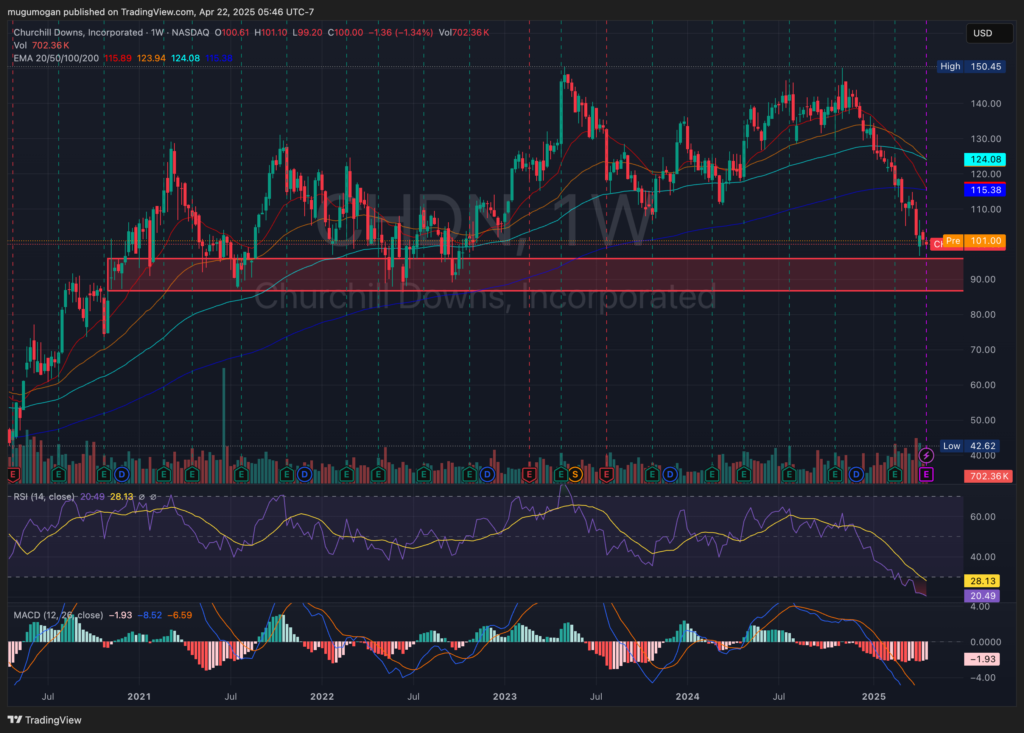Click the 0.0000 tick on MACD axis
Image resolution: width=1024 pixels, height=733 pixels.
point(985,642)
